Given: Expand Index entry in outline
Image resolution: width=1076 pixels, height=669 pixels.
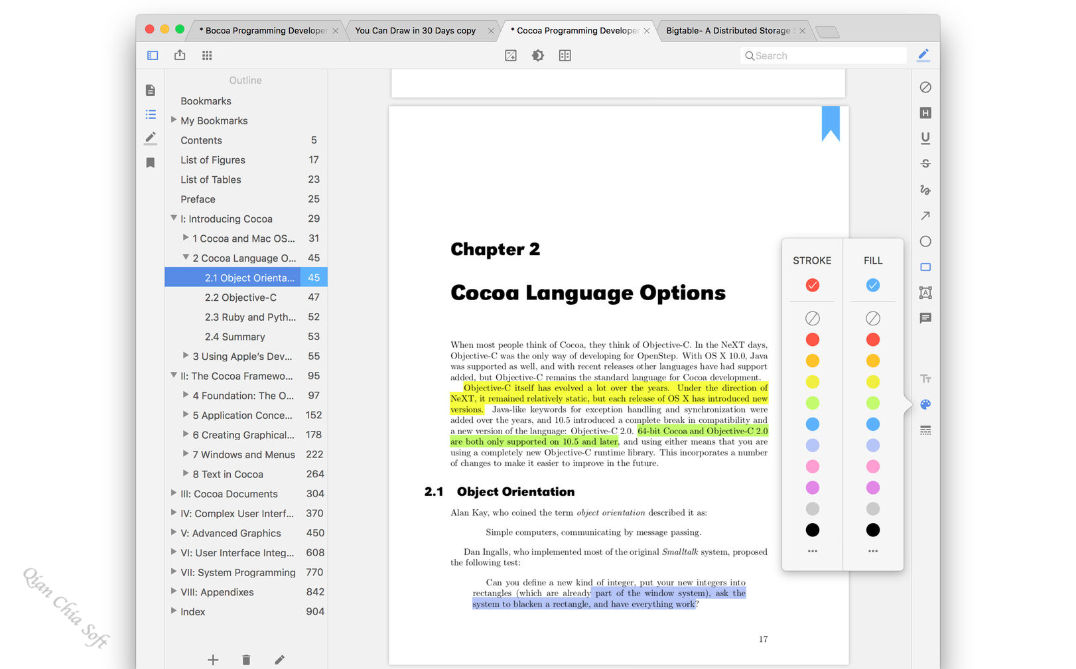Looking at the screenshot, I should pyautogui.click(x=174, y=611).
